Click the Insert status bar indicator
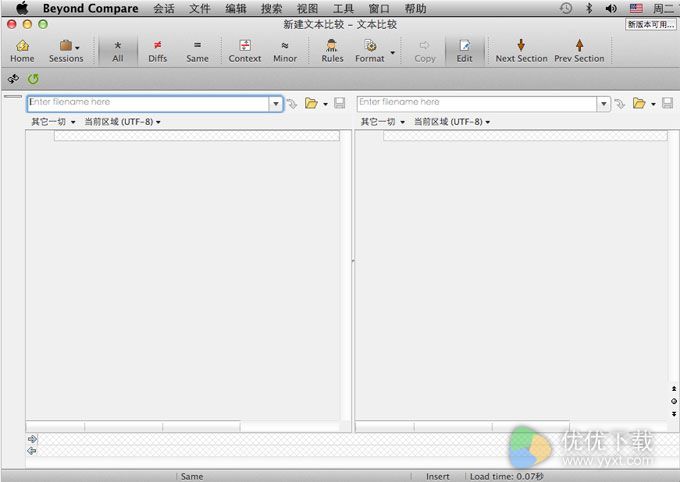 (x=438, y=476)
